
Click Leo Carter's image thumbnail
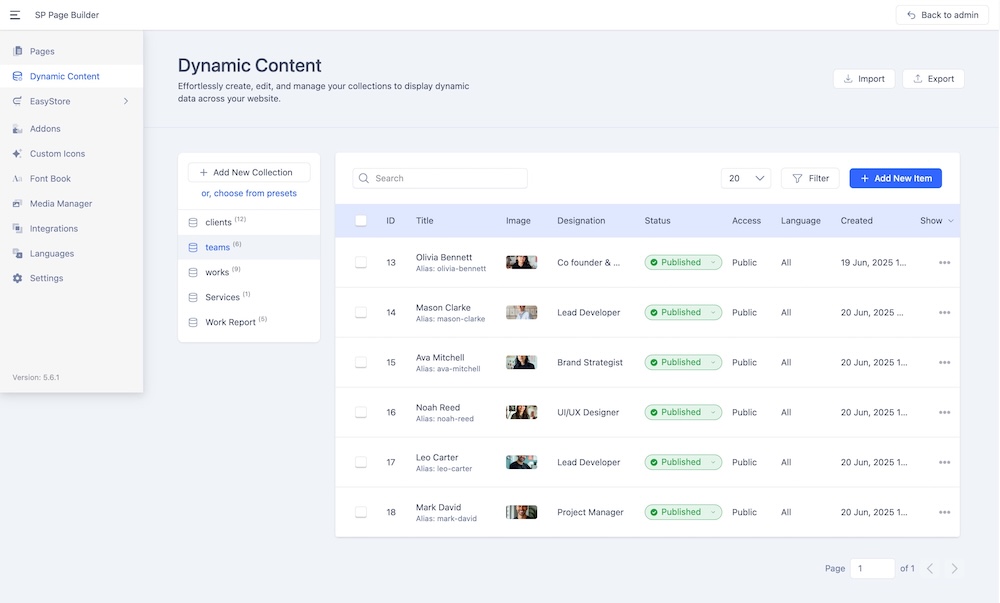[521, 462]
